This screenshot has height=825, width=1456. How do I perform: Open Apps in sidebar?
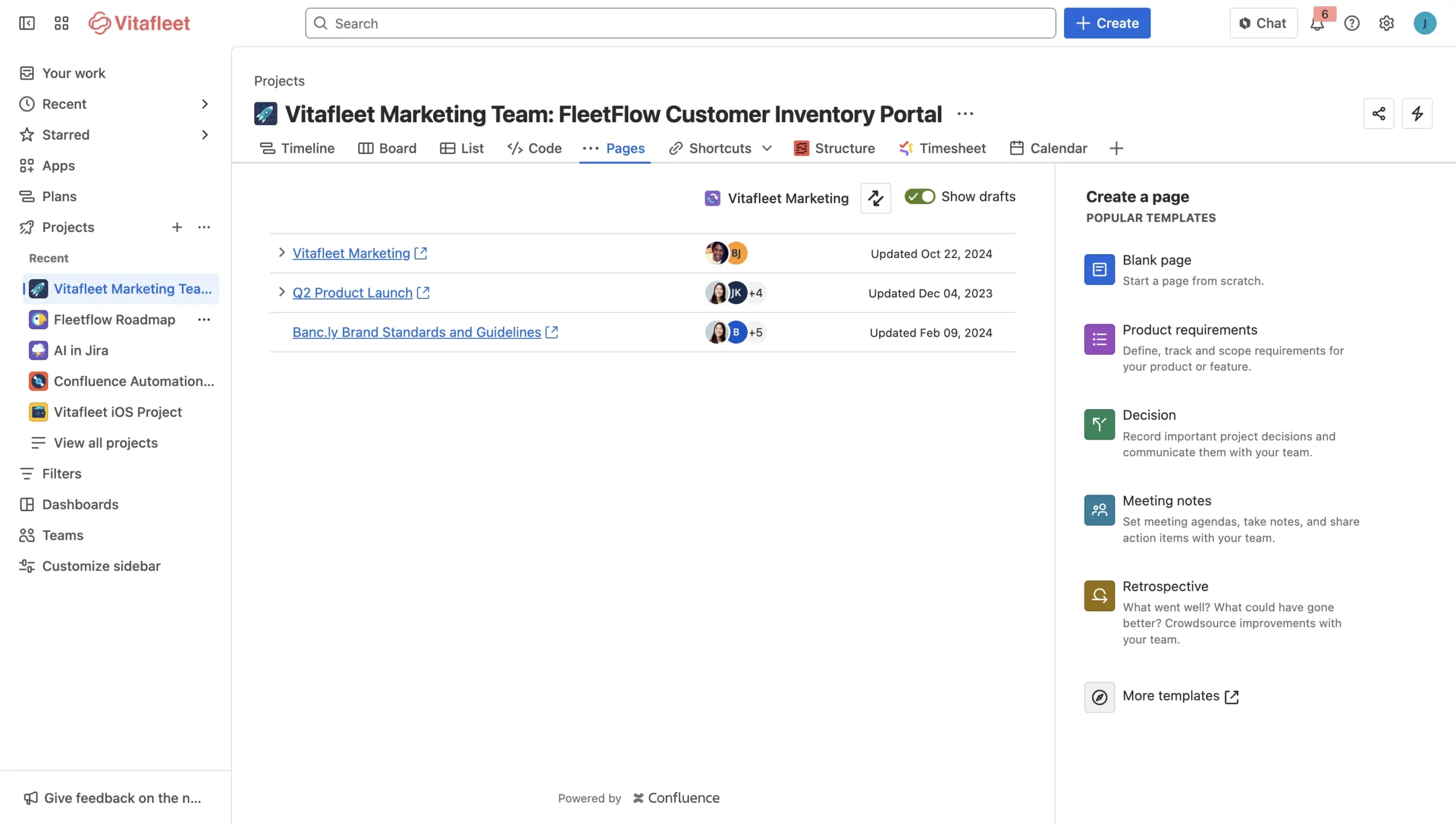coord(59,166)
